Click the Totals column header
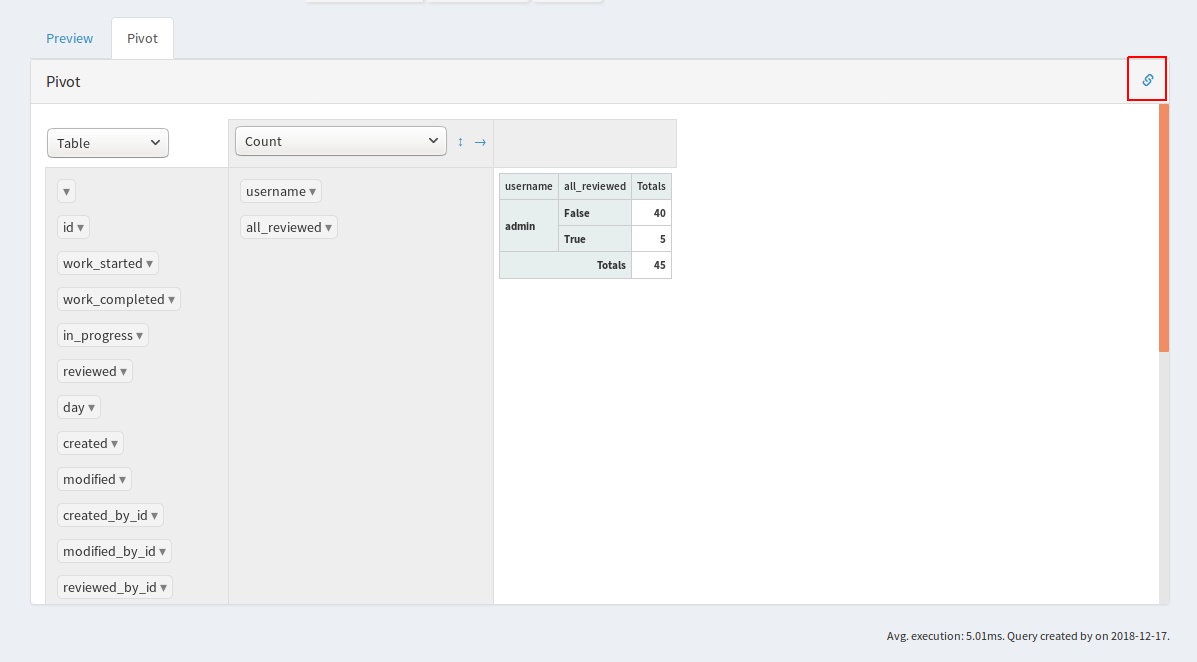 coord(651,186)
